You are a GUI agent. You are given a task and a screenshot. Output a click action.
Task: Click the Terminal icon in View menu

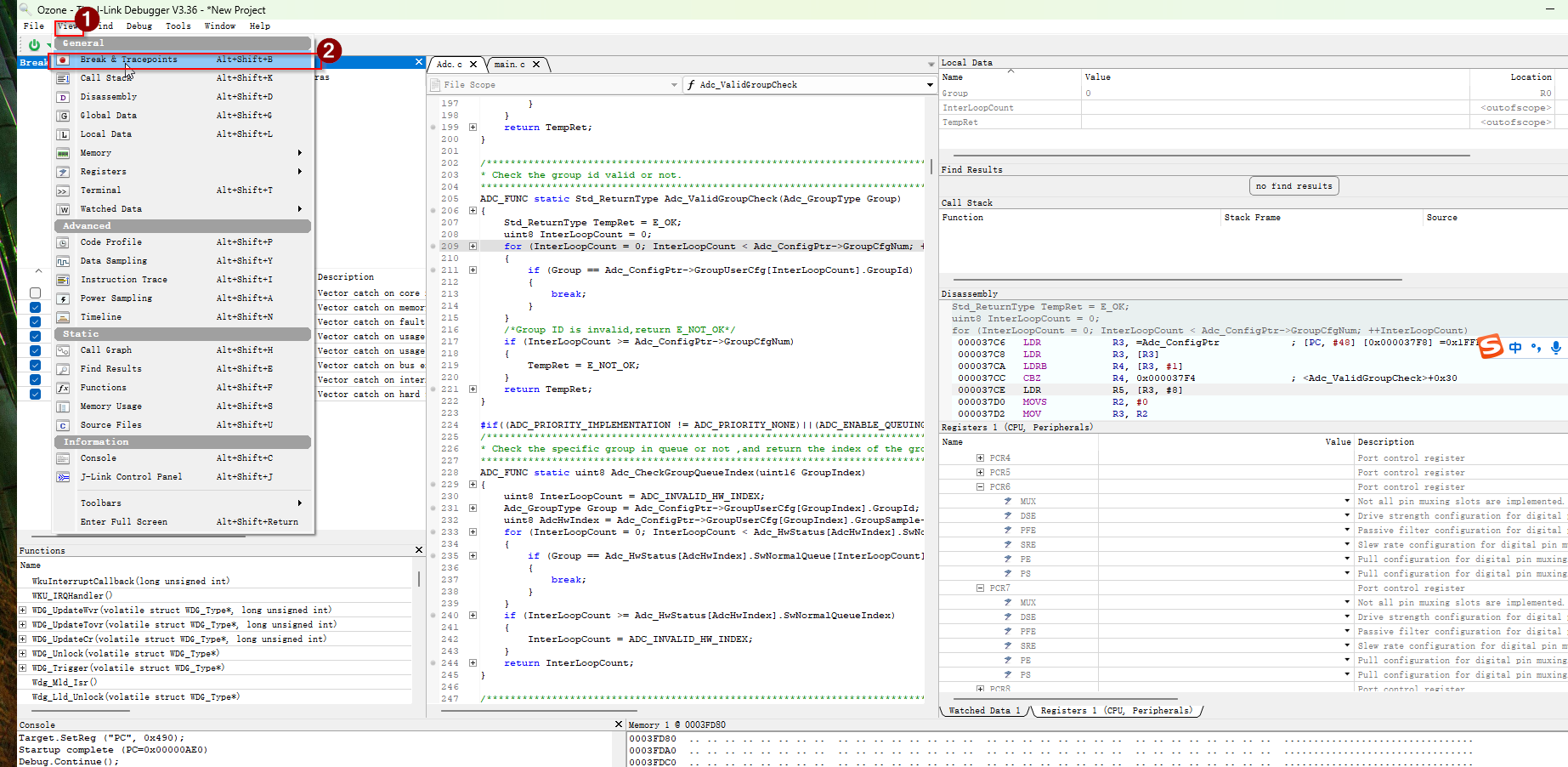pos(63,190)
